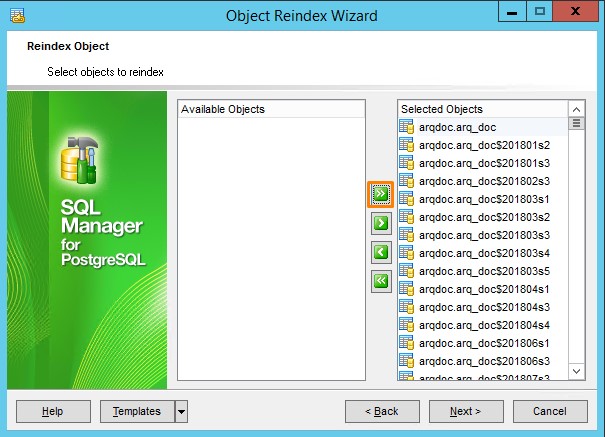Select arqdoc.arq_doc$201802s3 in Selected Objects
The image size is (605, 437).
point(470,181)
